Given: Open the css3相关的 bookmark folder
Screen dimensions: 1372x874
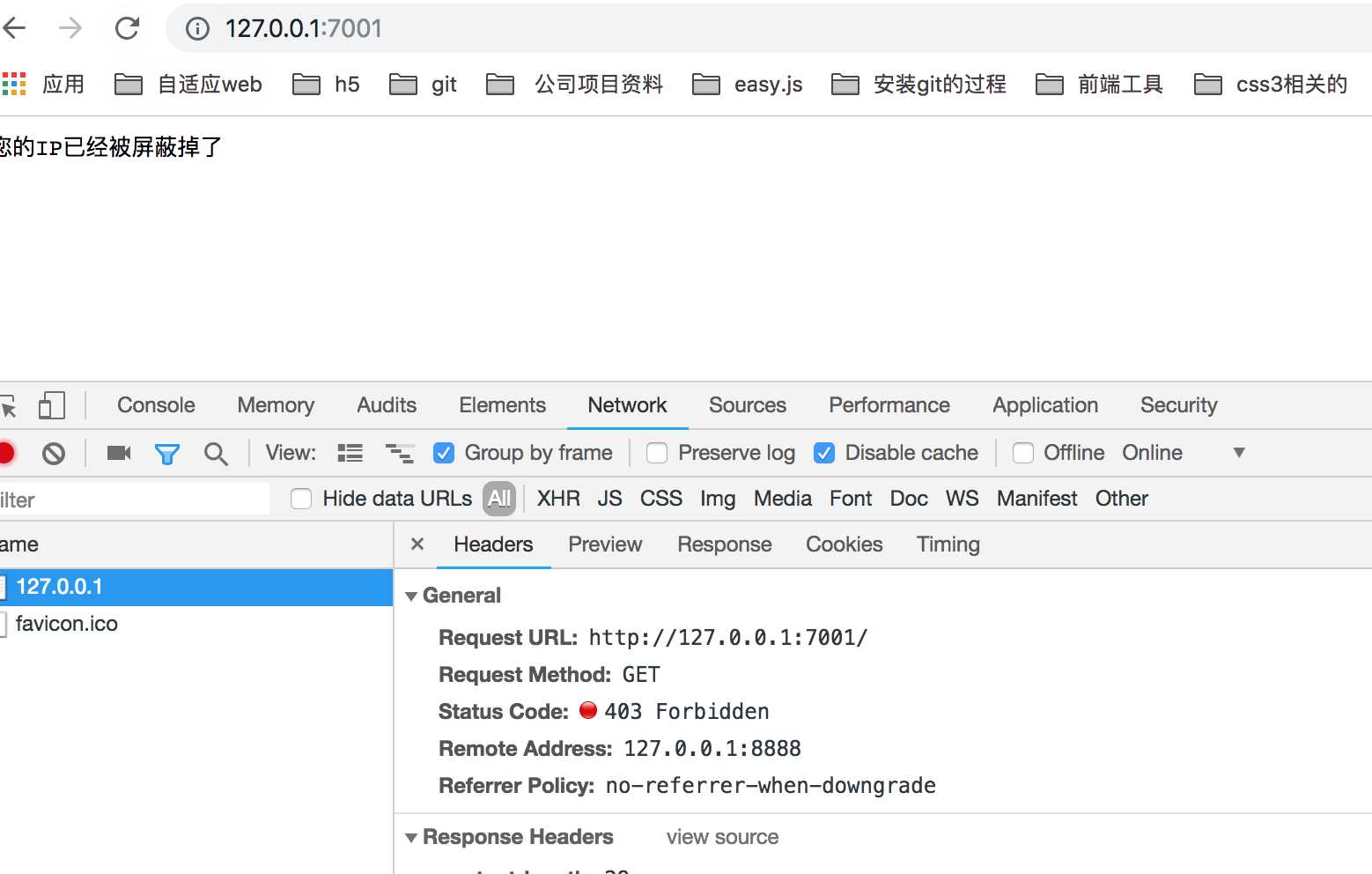Looking at the screenshot, I should [x=1271, y=85].
